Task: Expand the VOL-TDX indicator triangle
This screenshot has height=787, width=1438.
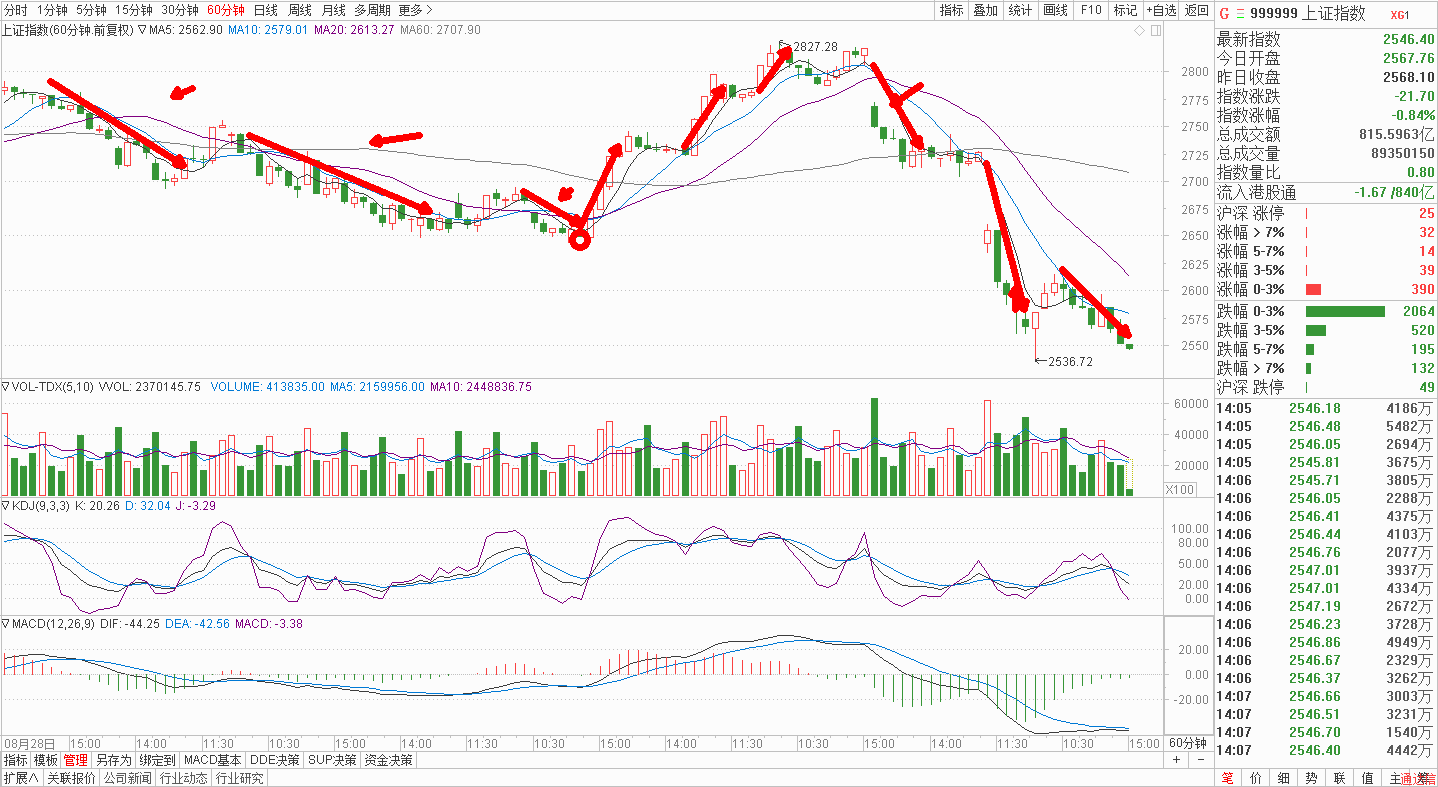Action: pos(6,386)
